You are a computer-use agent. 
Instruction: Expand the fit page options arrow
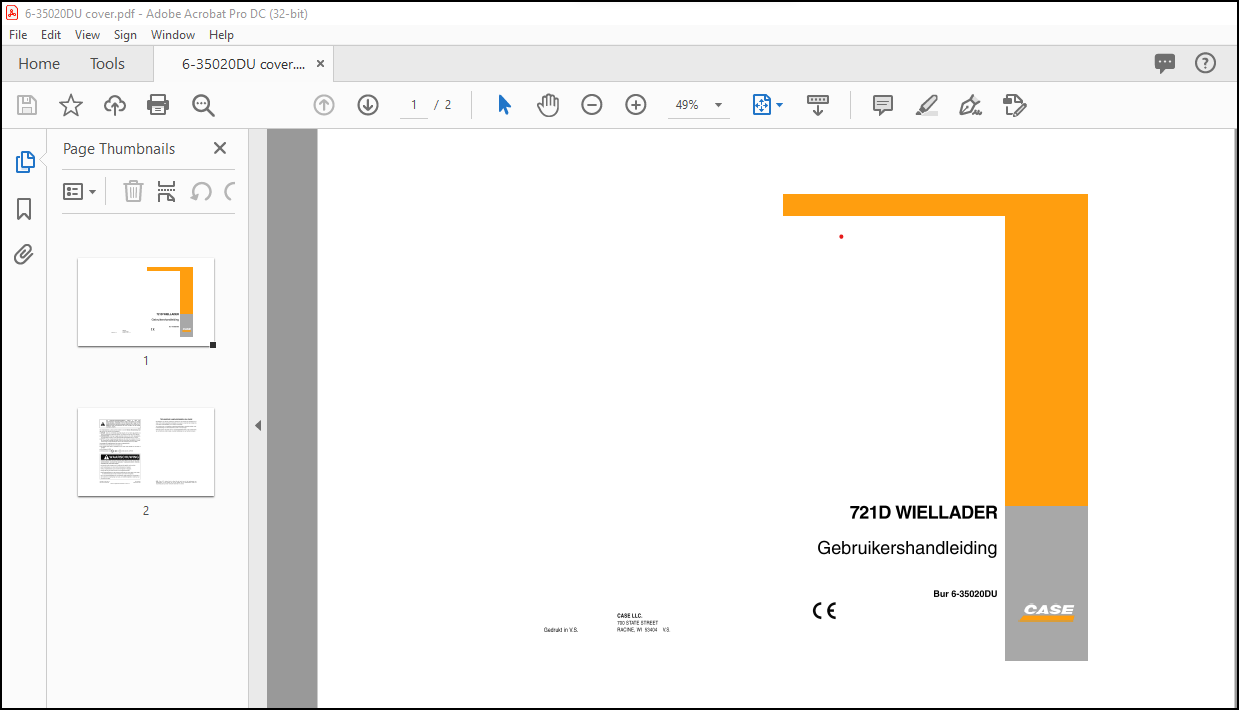[x=780, y=105]
